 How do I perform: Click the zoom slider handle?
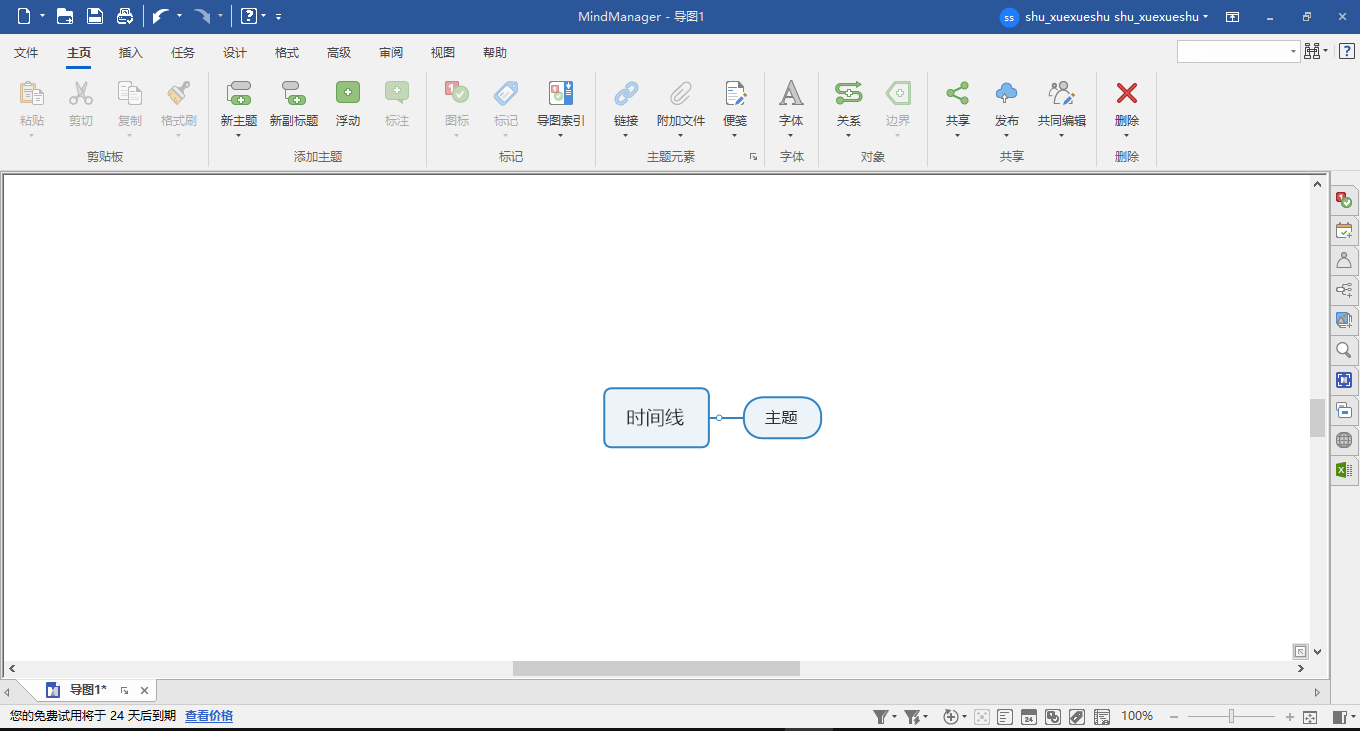[1232, 716]
